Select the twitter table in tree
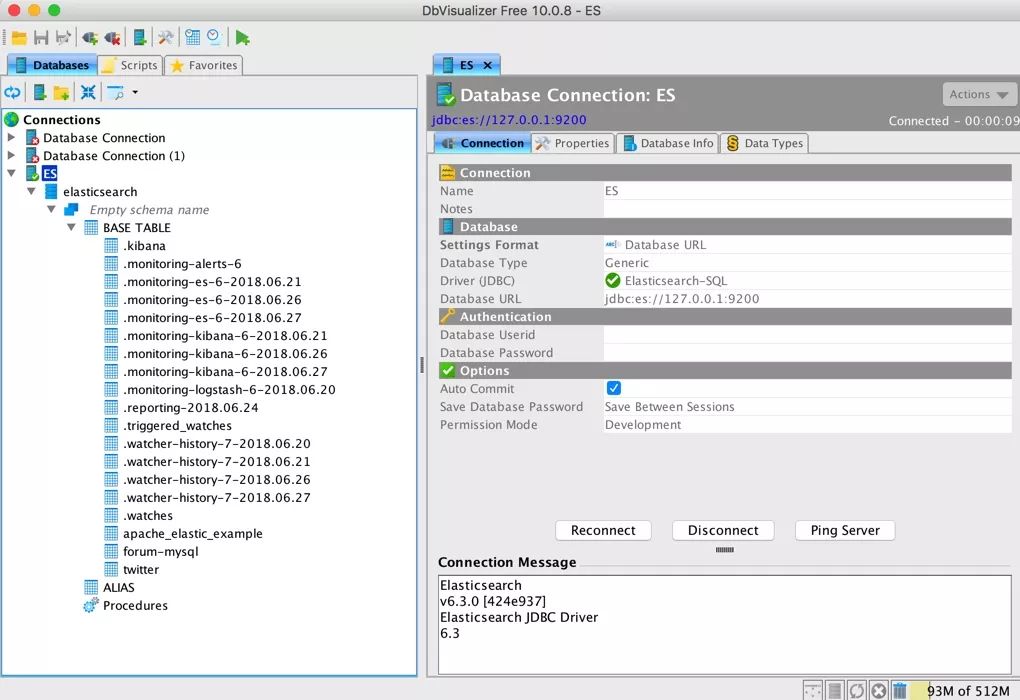This screenshot has width=1020, height=700. click(141, 570)
